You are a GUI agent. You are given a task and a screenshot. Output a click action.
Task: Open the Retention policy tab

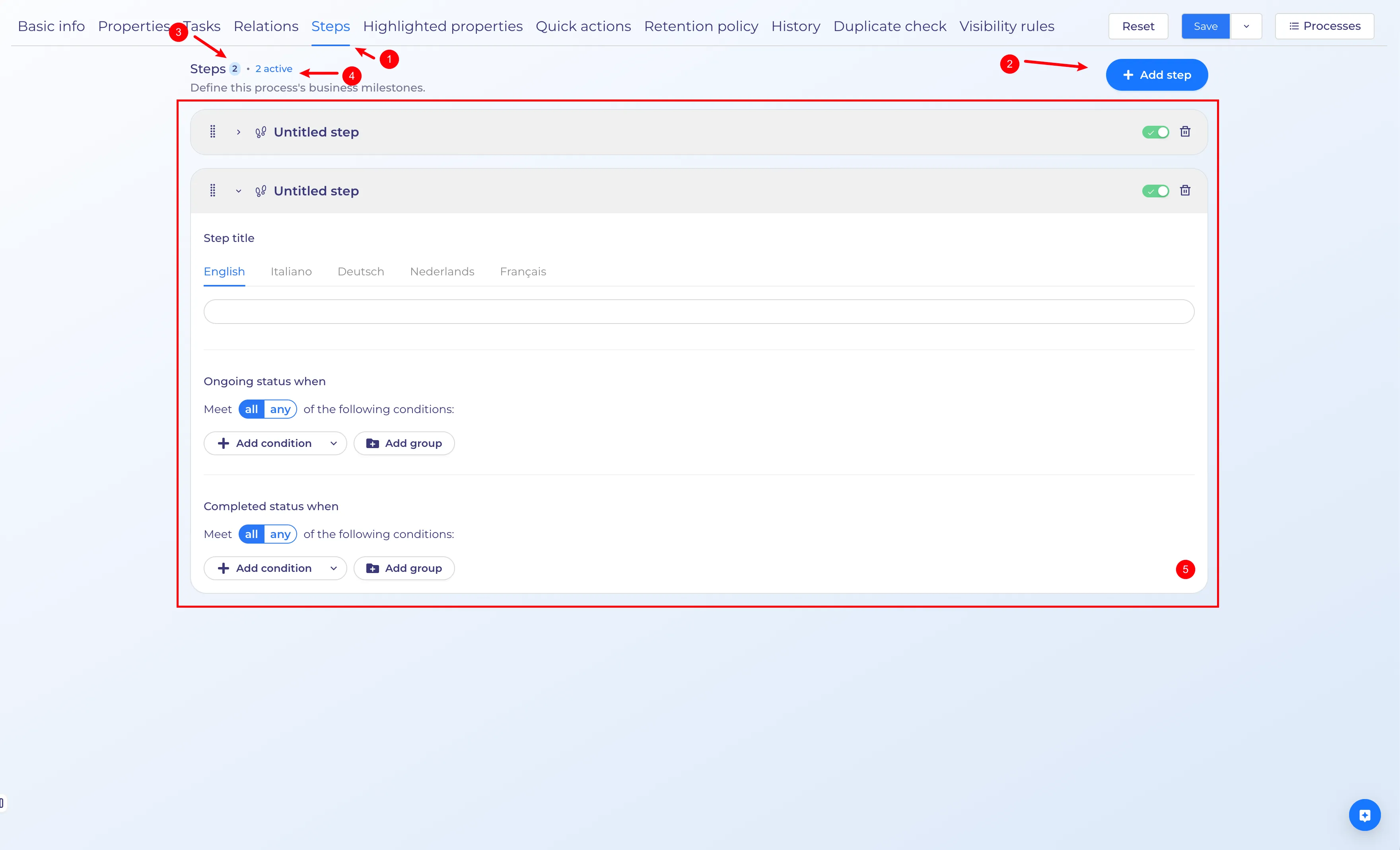pyautogui.click(x=701, y=26)
